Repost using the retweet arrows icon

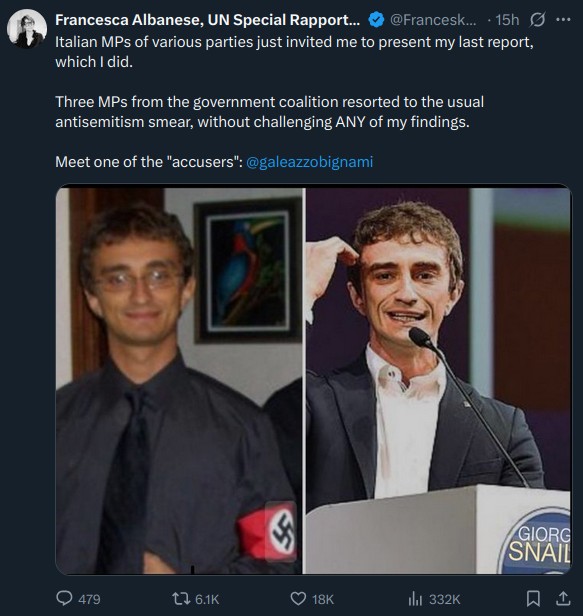point(181,599)
